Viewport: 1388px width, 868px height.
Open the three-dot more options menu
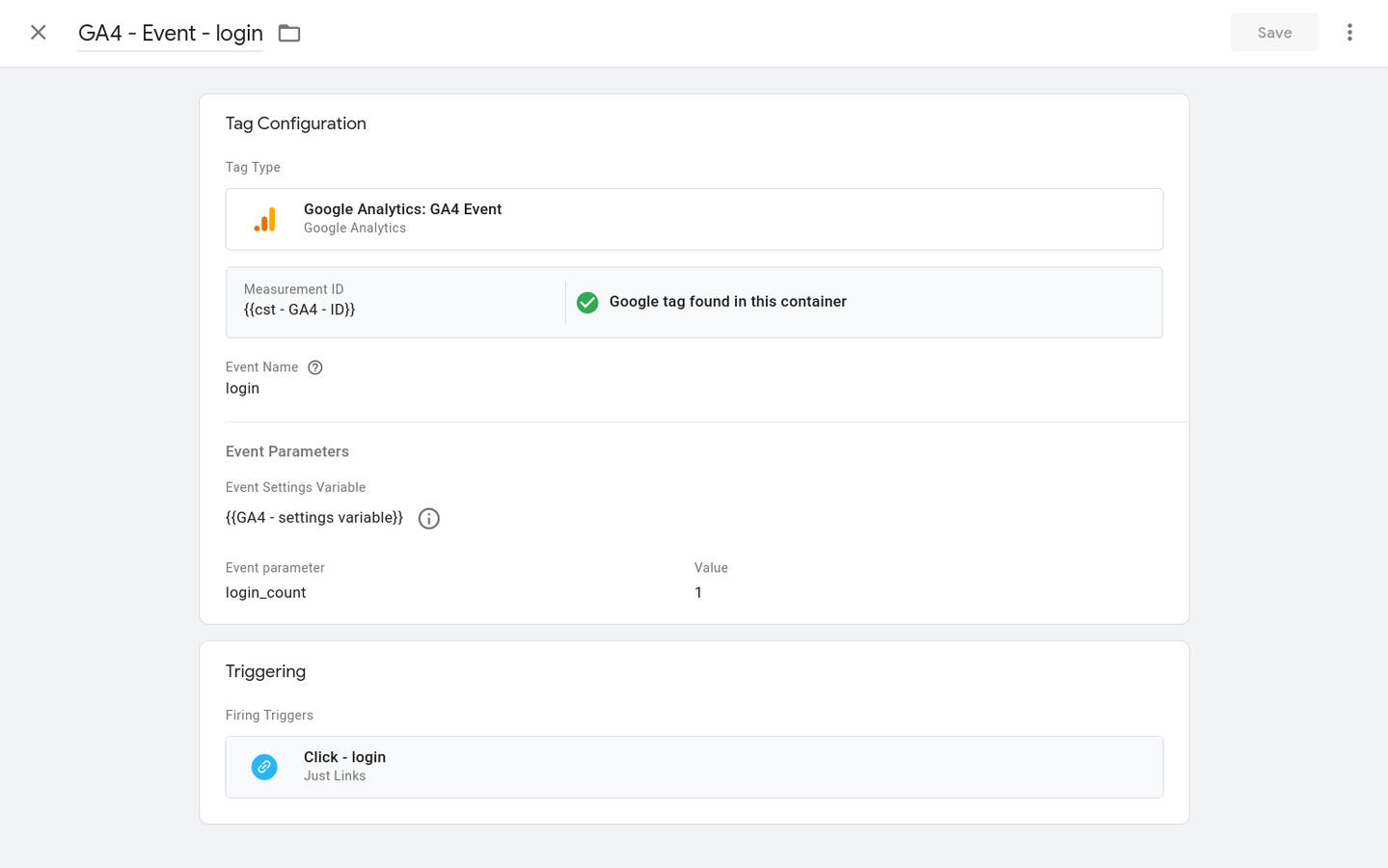tap(1349, 33)
